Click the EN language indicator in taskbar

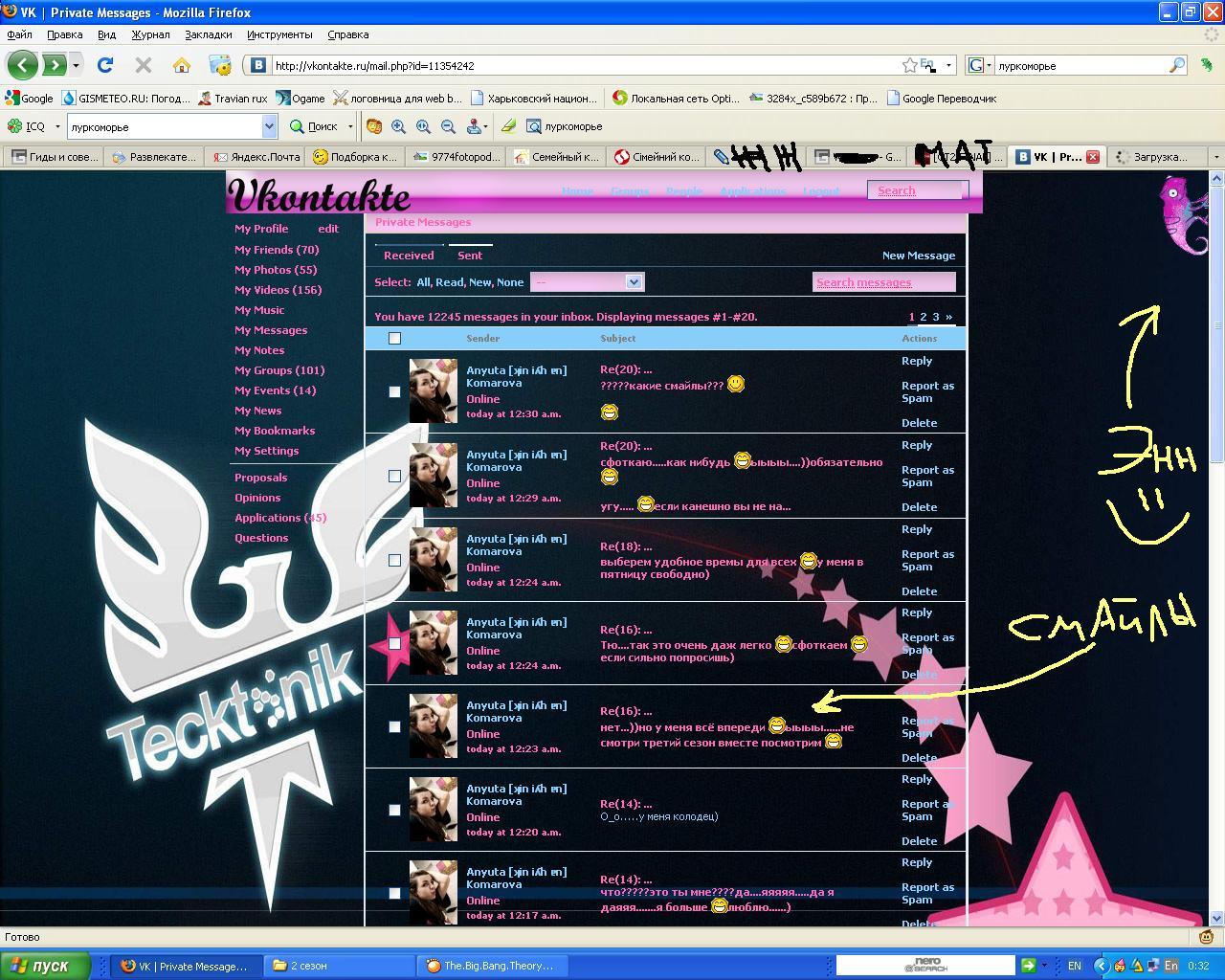pos(1075,966)
